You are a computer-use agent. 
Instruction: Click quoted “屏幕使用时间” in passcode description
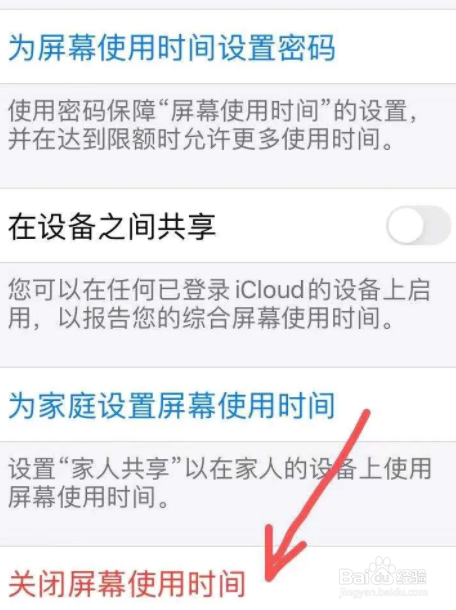click(246, 110)
